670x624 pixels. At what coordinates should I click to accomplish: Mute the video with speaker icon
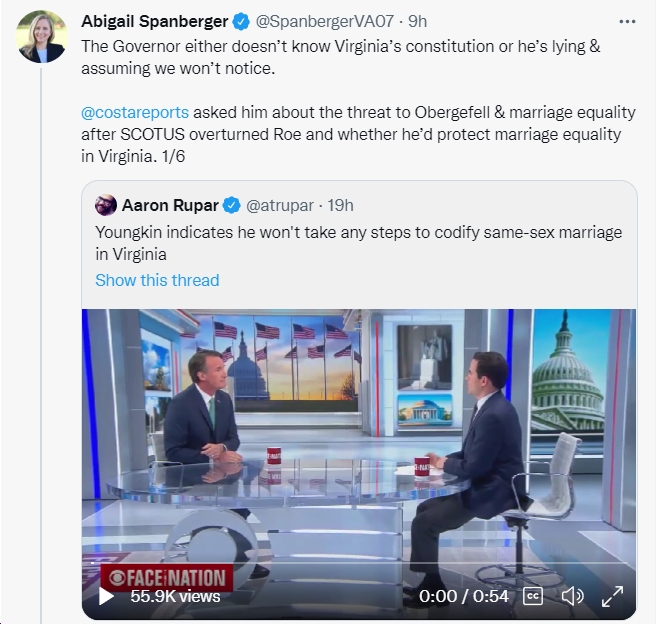pyautogui.click(x=573, y=596)
